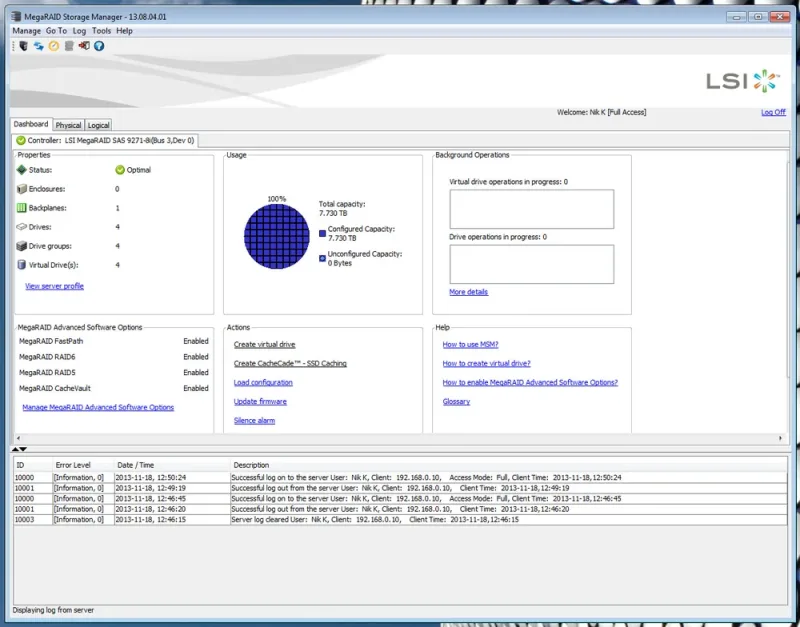Switch to the Physical tab
The width and height of the screenshot is (800, 627).
(68, 125)
